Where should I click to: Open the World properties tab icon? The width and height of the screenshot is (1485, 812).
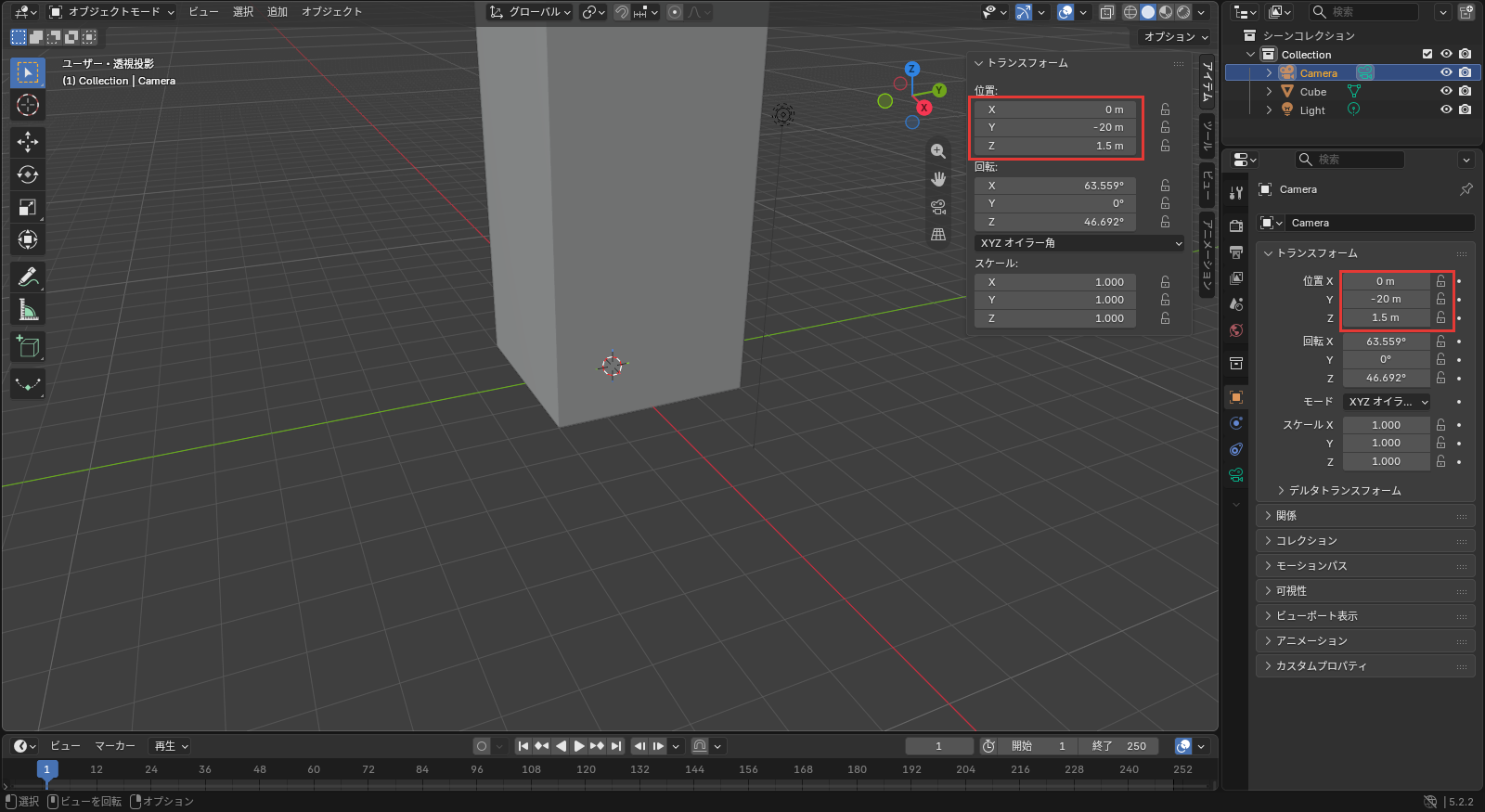(1236, 330)
